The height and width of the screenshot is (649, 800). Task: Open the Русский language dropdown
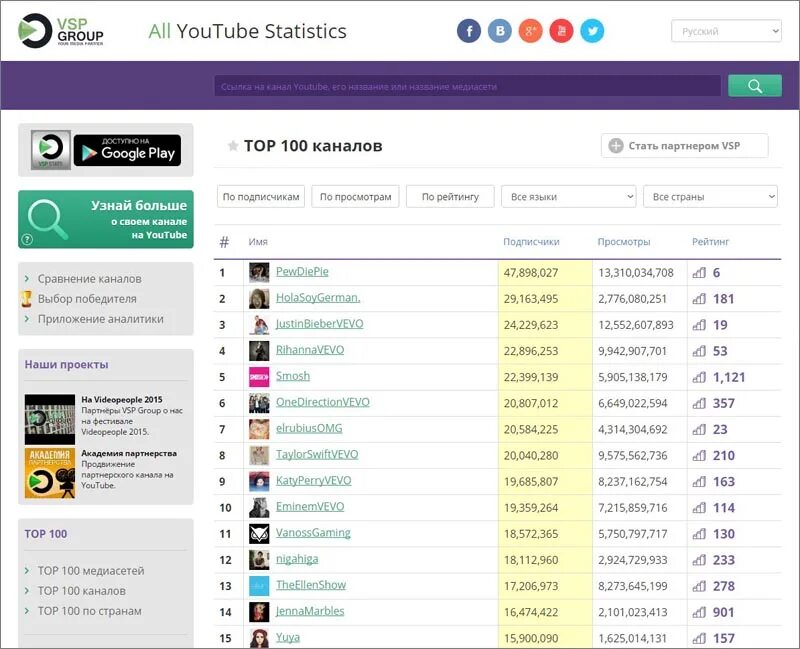point(726,31)
